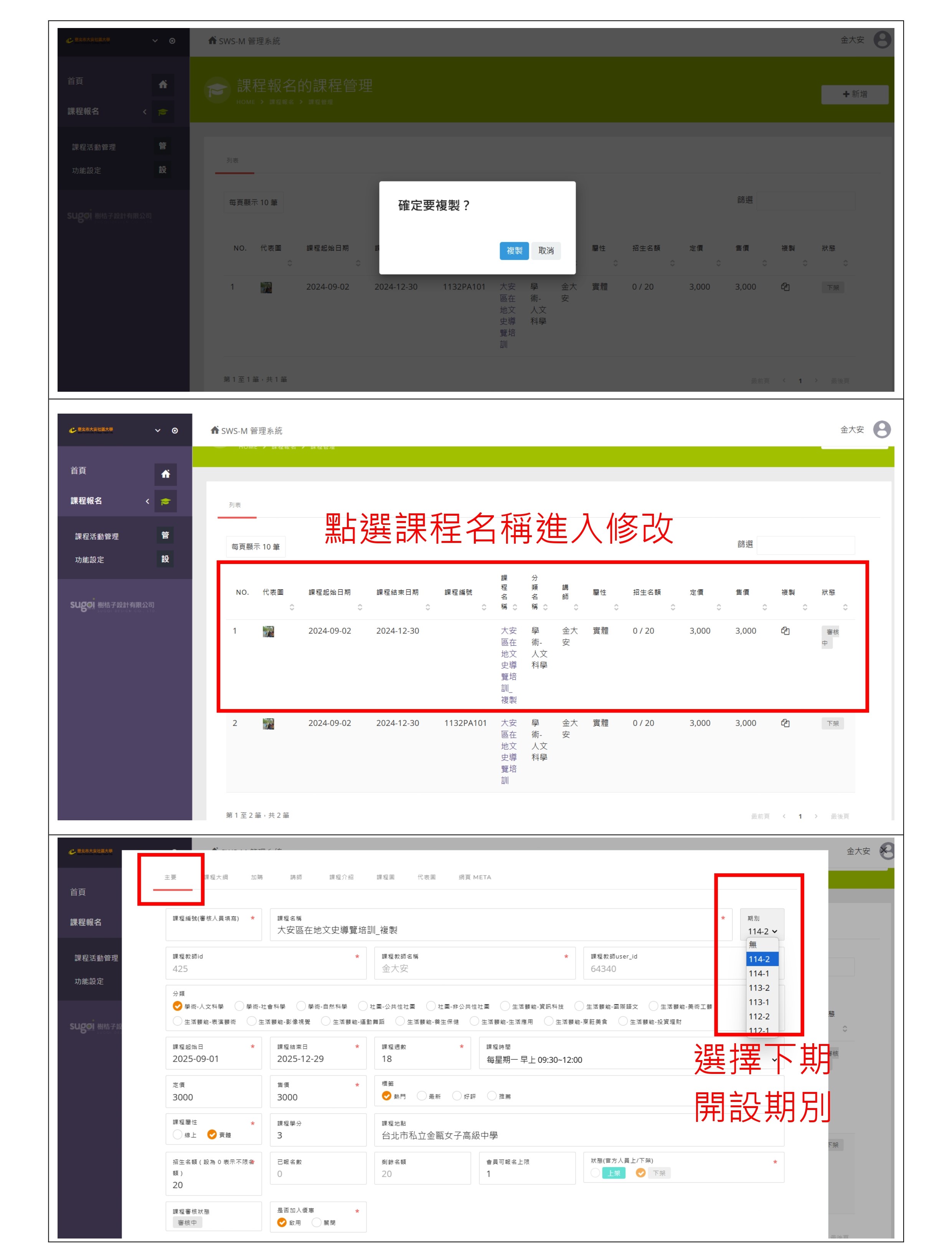
Task: Click 取消 in the copy confirmation dialog
Action: 546,251
